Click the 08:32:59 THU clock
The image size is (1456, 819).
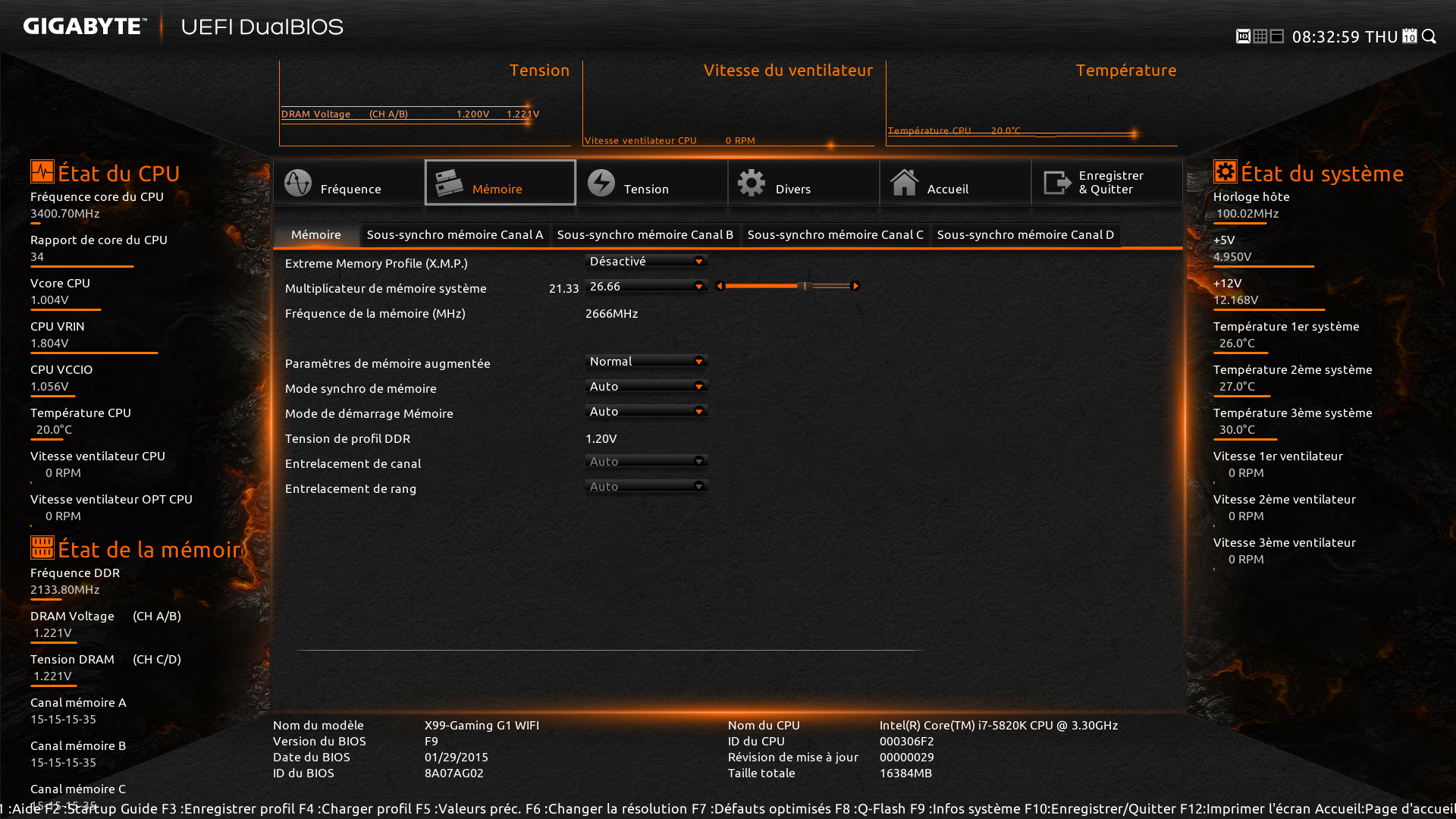pyautogui.click(x=1345, y=36)
